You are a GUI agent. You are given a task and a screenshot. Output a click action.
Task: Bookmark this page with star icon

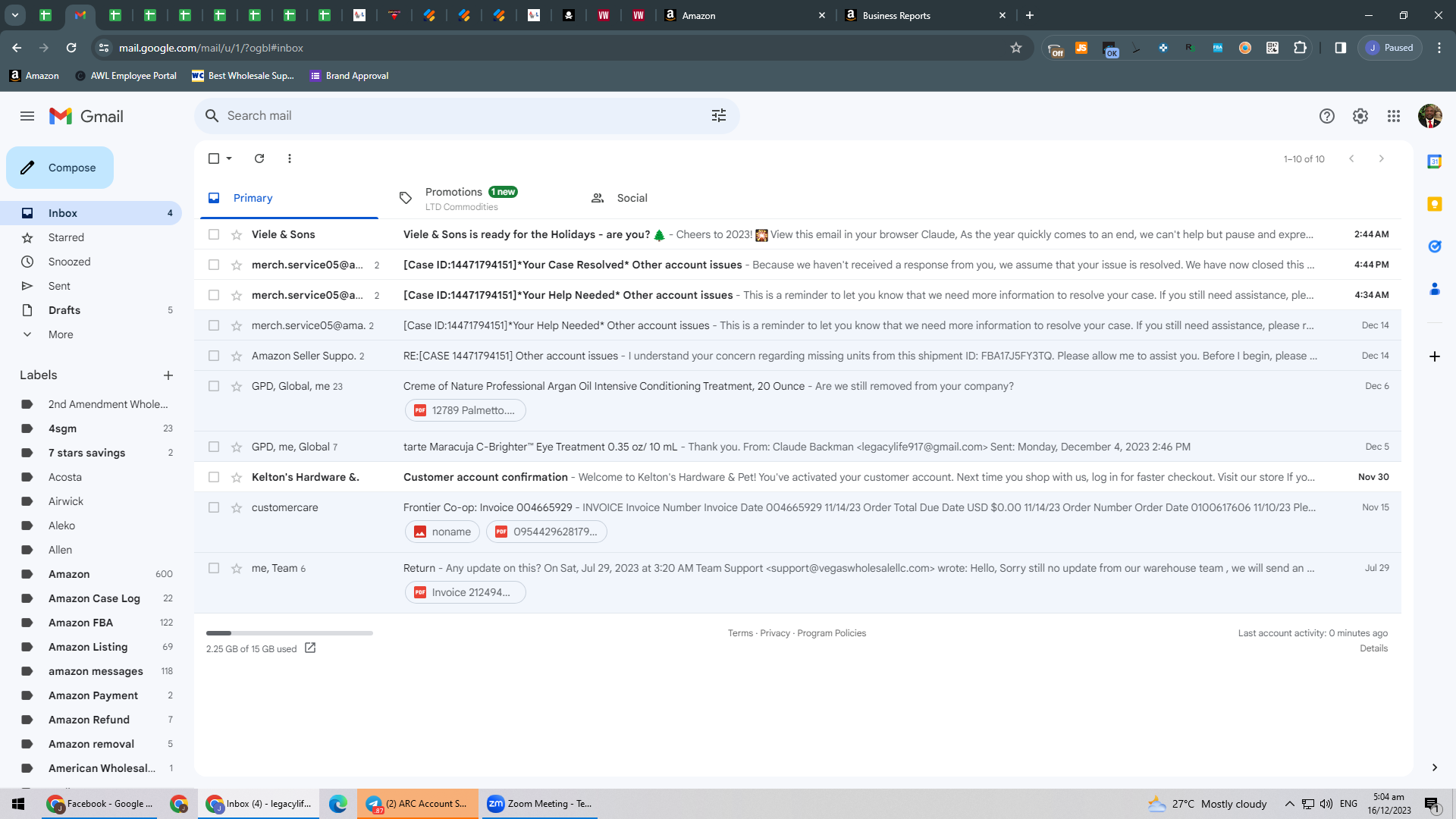(1016, 48)
